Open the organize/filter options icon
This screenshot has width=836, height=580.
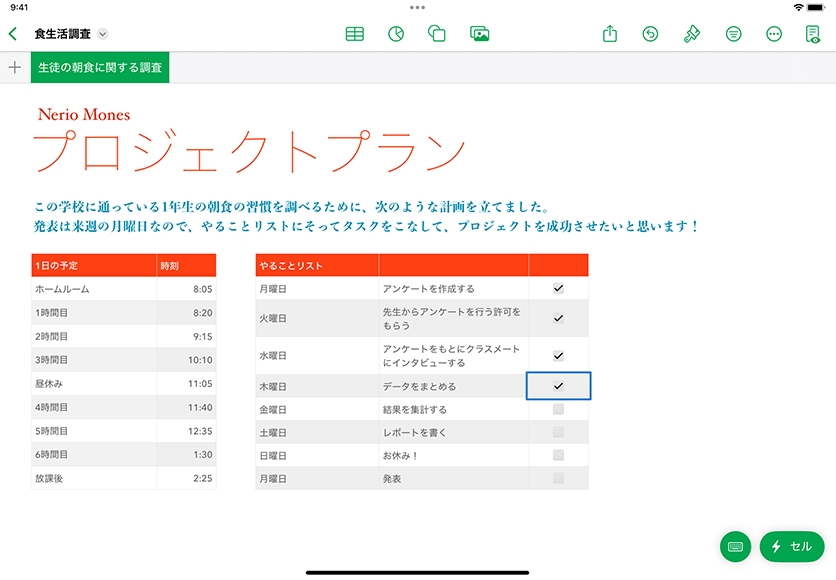[x=733, y=34]
